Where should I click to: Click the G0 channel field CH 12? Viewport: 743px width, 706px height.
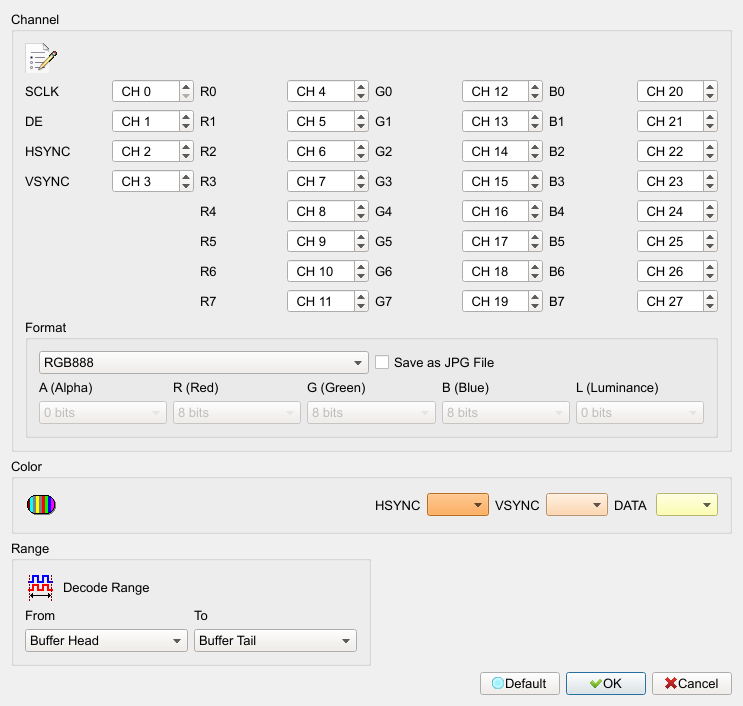(x=496, y=91)
